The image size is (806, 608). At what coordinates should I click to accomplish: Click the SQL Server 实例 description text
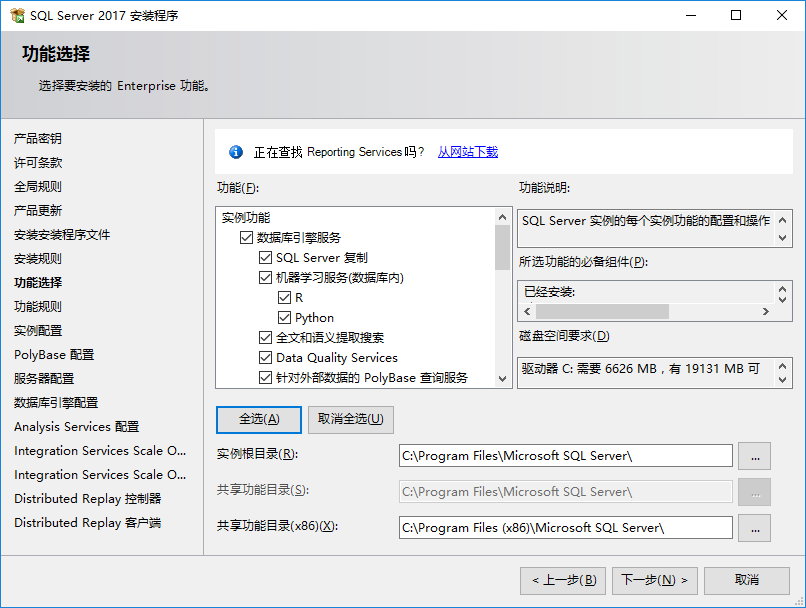(646, 221)
